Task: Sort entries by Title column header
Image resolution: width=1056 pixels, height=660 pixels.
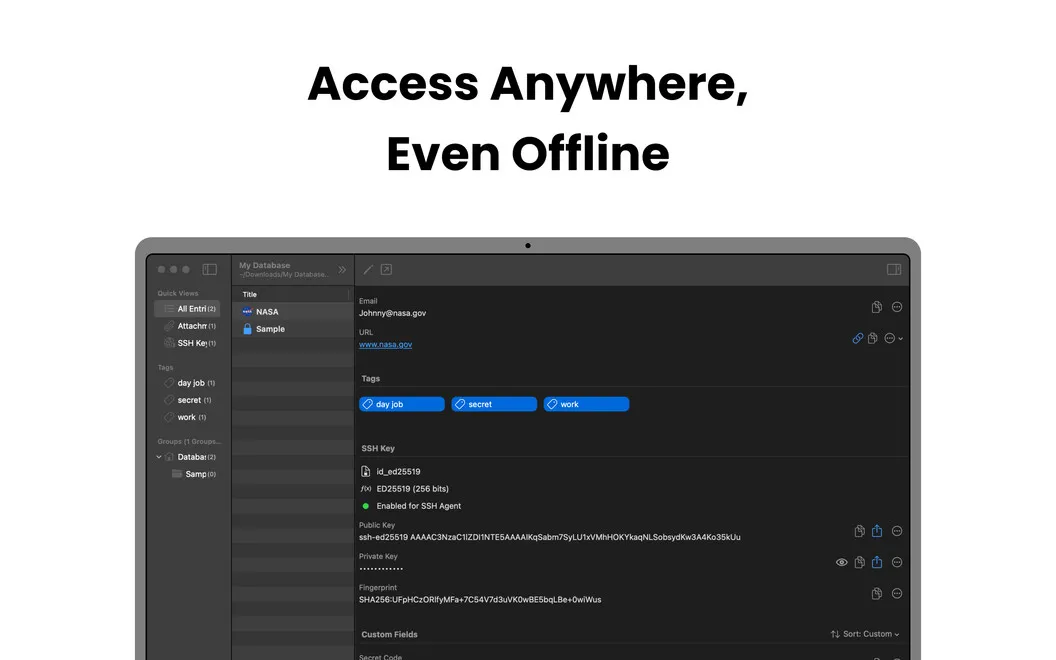Action: pos(293,294)
